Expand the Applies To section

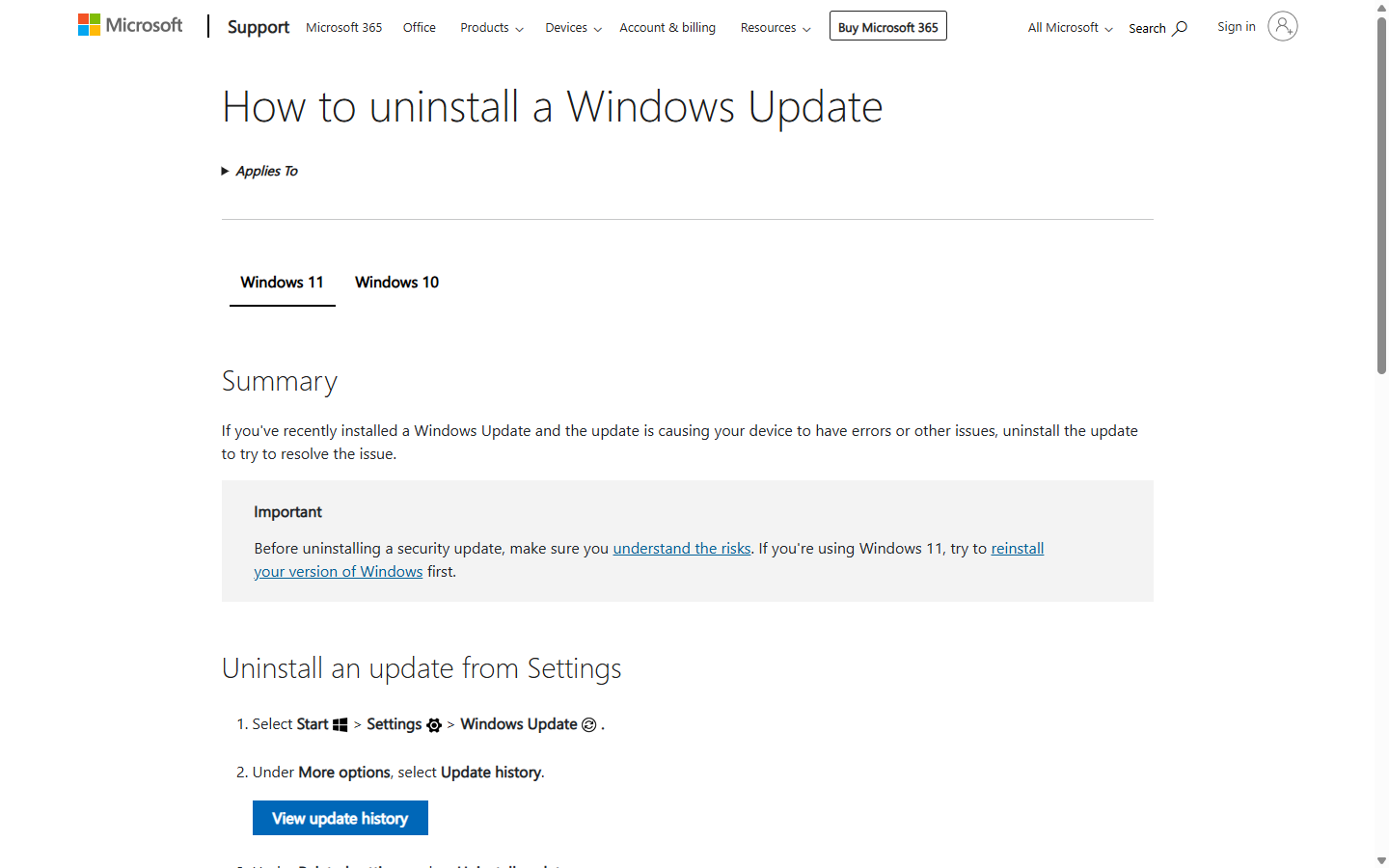pyautogui.click(x=259, y=171)
